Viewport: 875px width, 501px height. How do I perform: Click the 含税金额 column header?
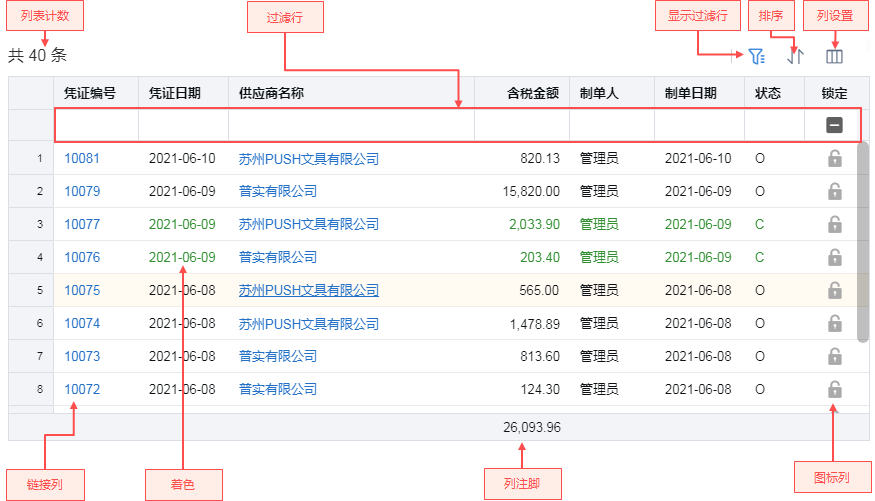click(532, 93)
